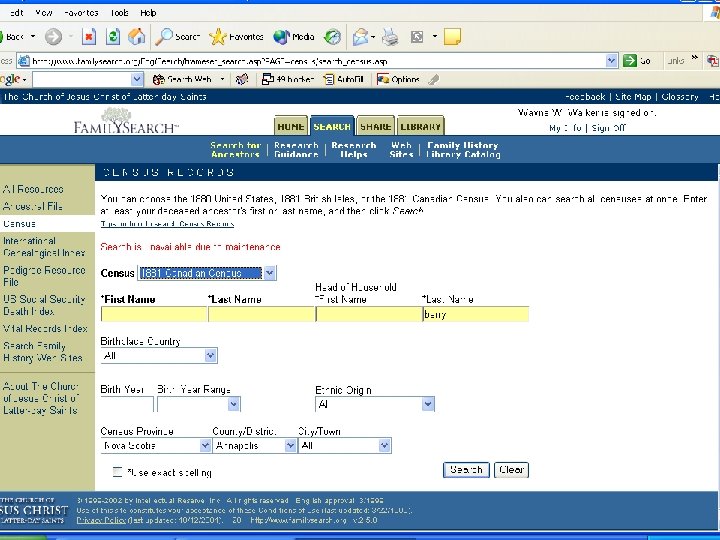The image size is (720, 540).
Task: Click the Privacy Policy footer link
Action: (x=101, y=520)
